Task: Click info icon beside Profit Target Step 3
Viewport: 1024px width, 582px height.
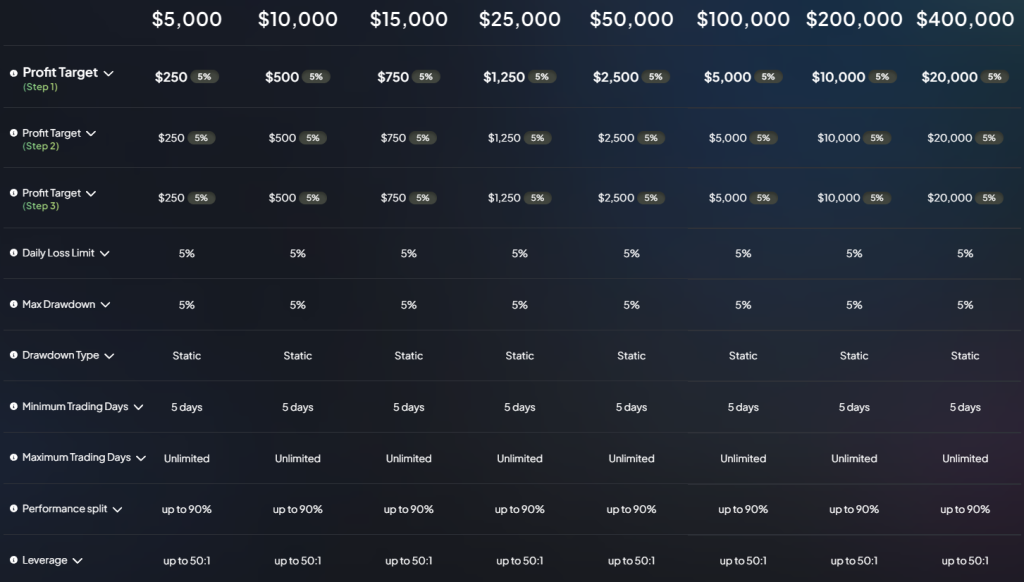Action: pyautogui.click(x=14, y=193)
